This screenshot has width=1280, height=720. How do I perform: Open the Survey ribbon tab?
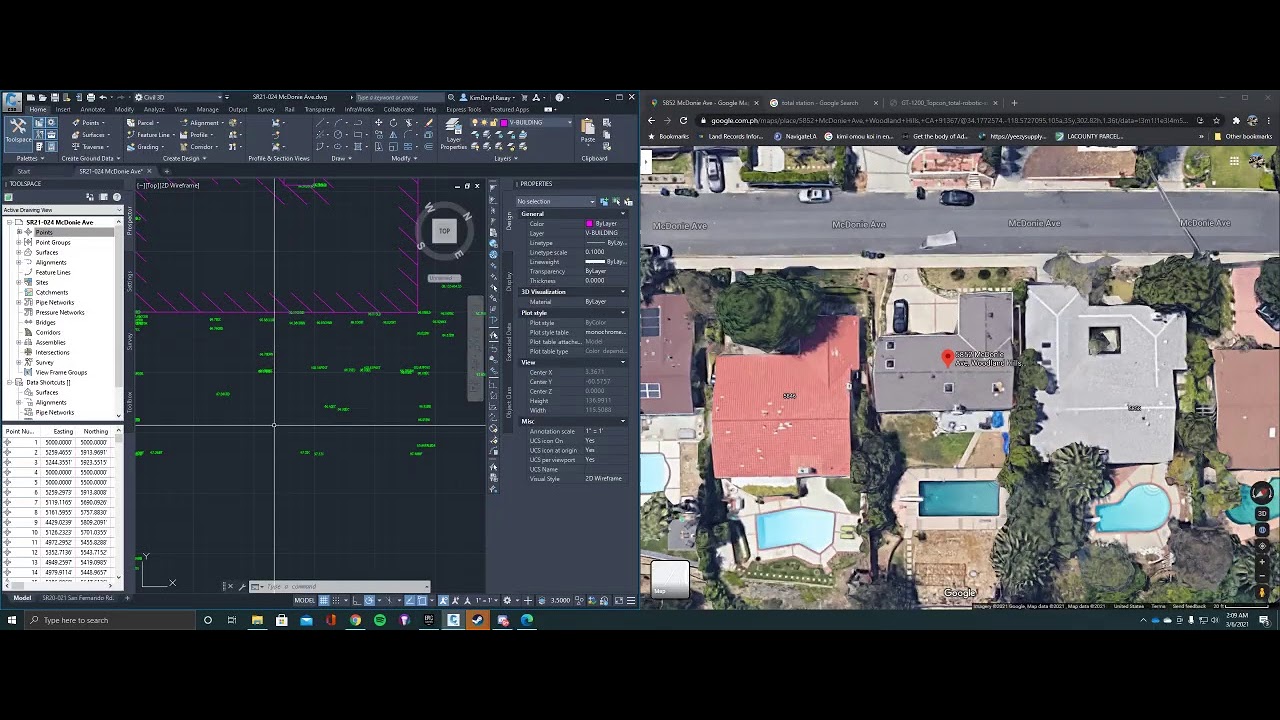(x=266, y=109)
